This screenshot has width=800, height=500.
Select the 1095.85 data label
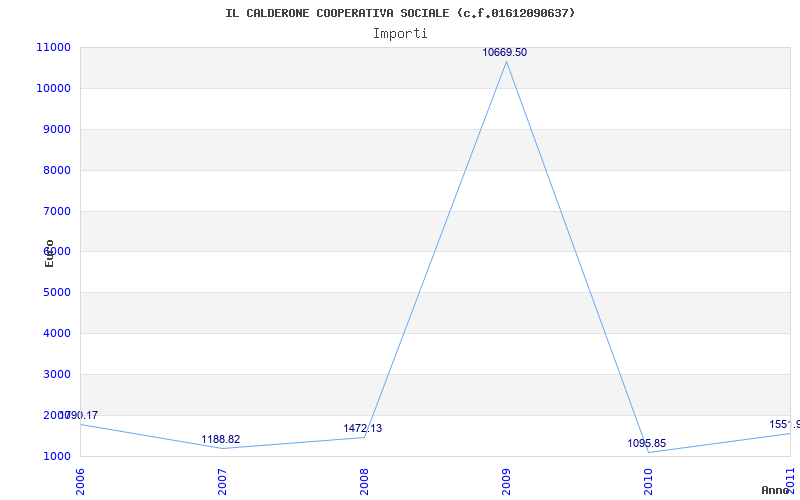pos(646,443)
